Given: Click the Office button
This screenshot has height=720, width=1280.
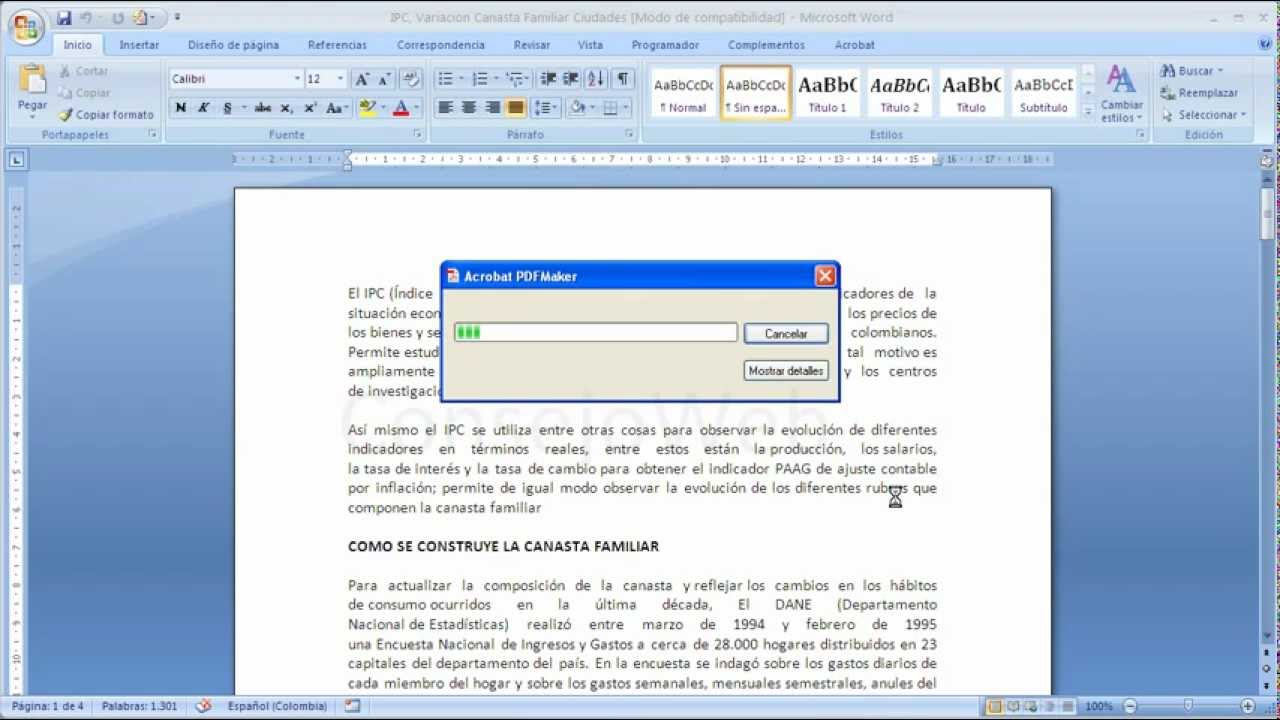Looking at the screenshot, I should [26, 26].
